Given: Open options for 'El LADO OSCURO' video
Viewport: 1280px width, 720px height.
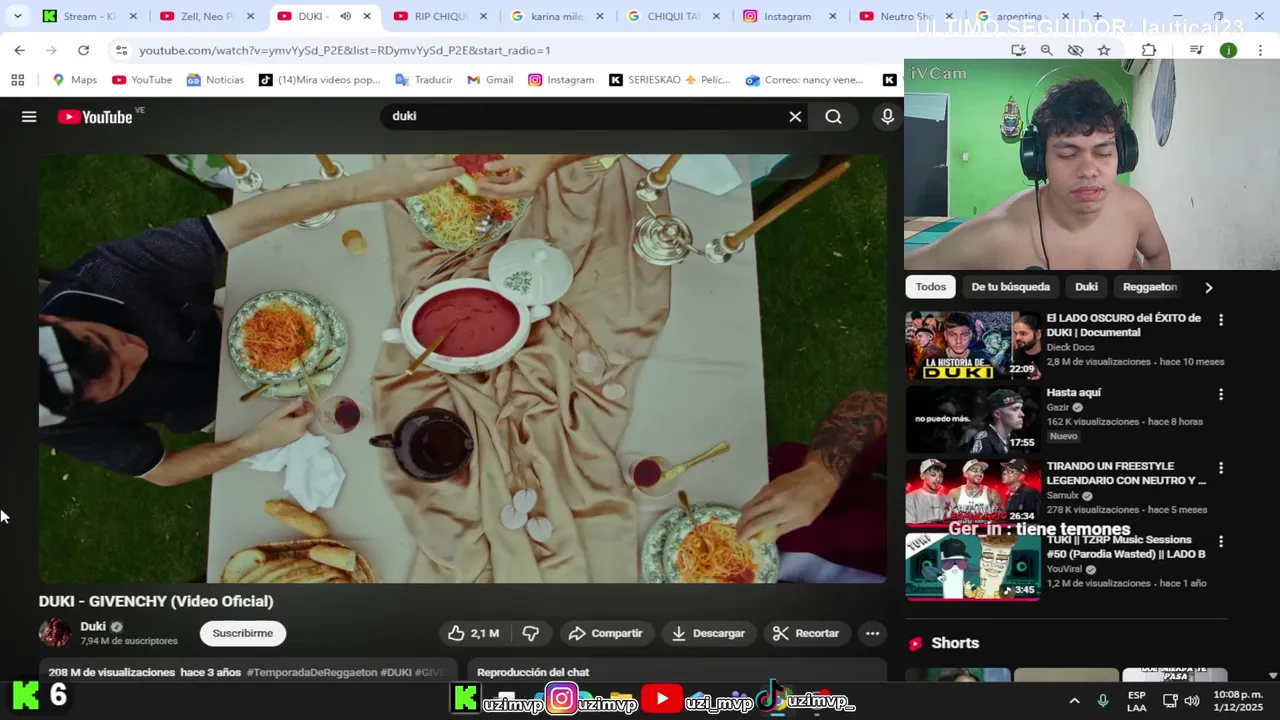Looking at the screenshot, I should pyautogui.click(x=1220, y=320).
